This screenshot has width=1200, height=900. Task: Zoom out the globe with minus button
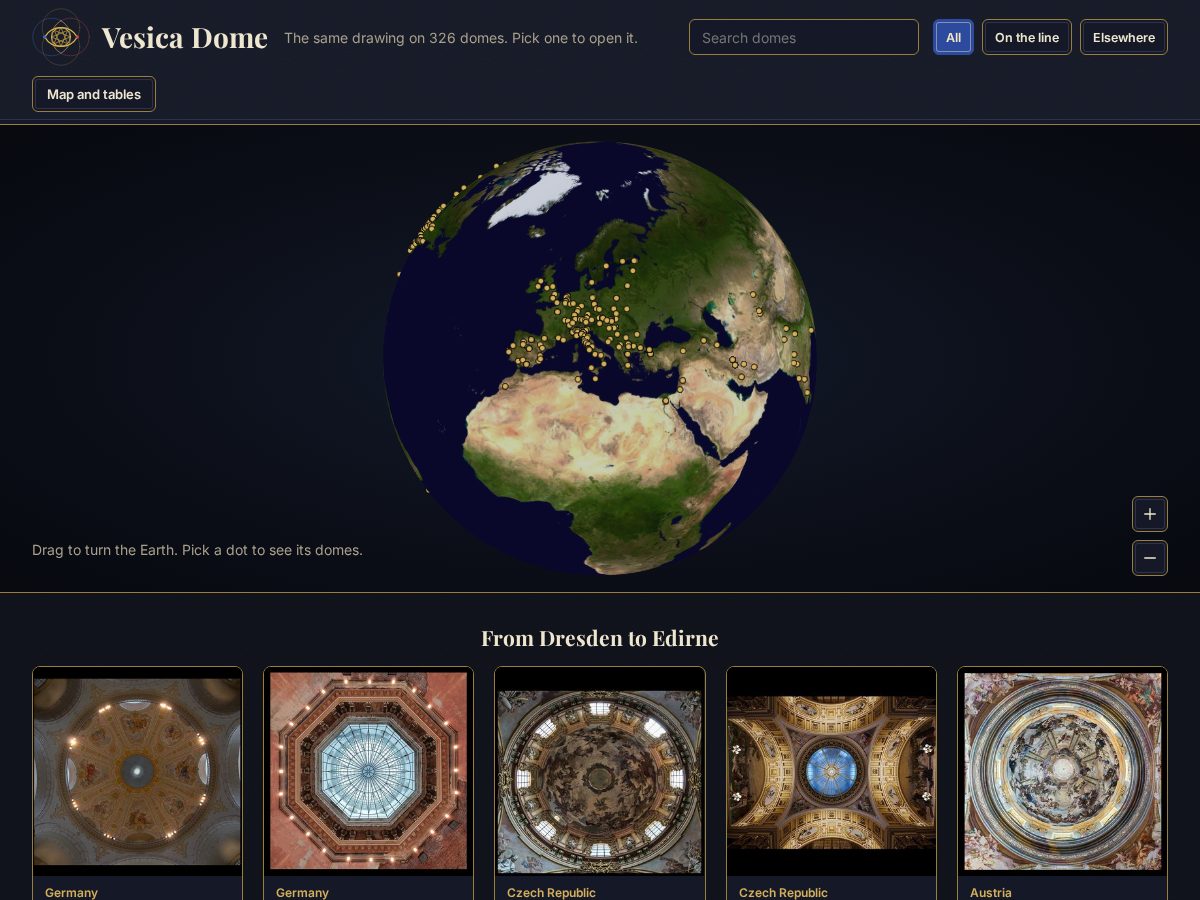(1150, 558)
